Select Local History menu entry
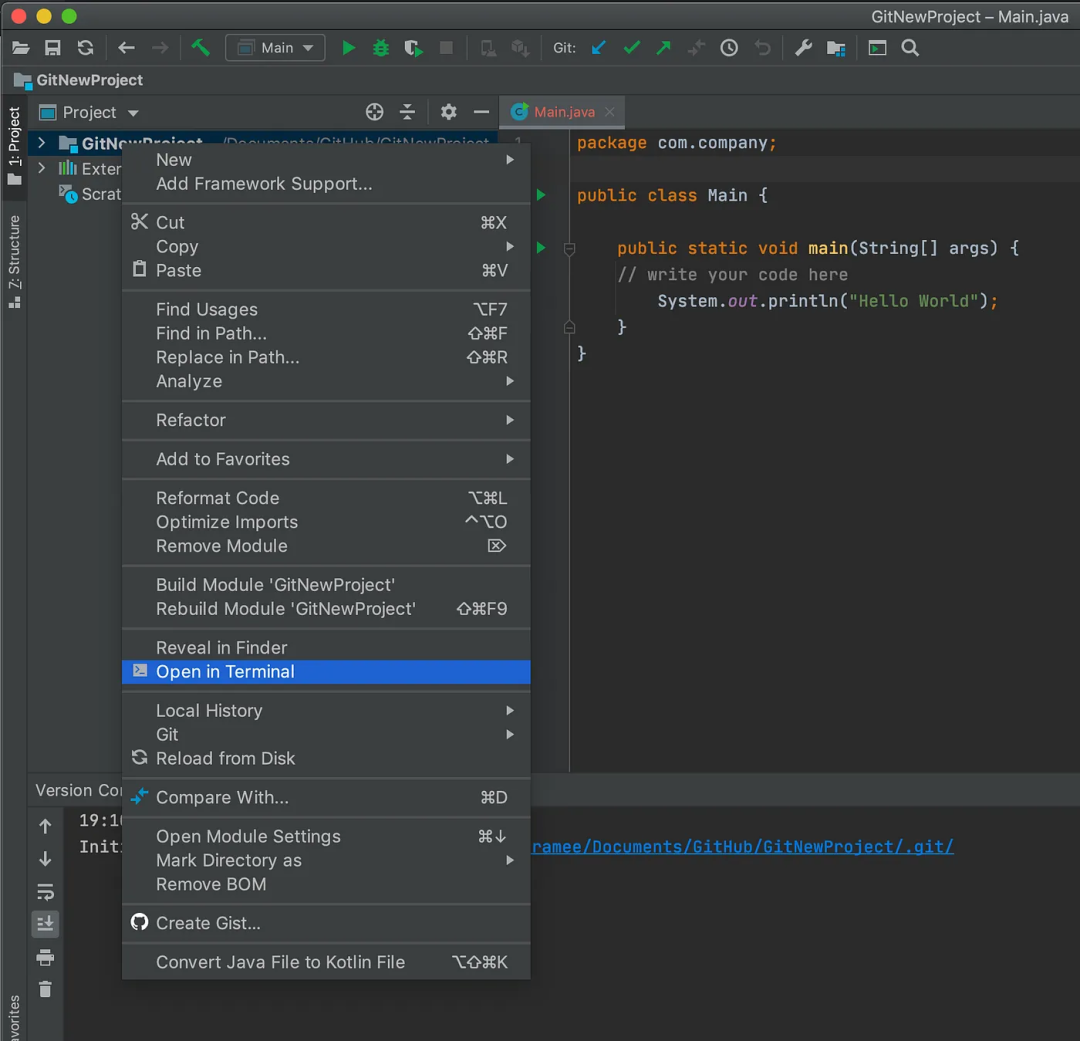1080x1041 pixels. 326,710
